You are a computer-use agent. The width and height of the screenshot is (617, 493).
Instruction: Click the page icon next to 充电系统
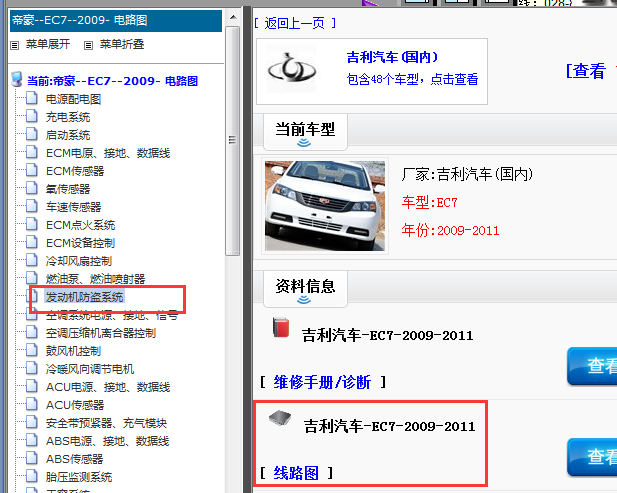tap(32, 116)
